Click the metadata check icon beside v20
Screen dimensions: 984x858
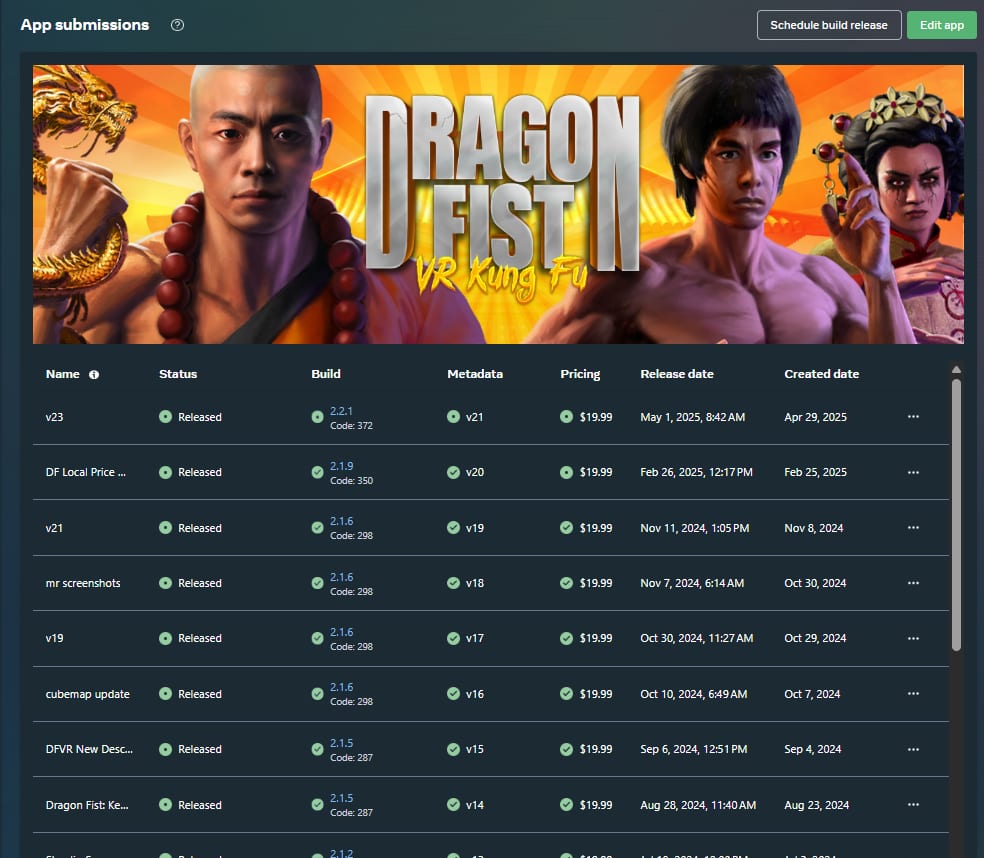(x=453, y=472)
